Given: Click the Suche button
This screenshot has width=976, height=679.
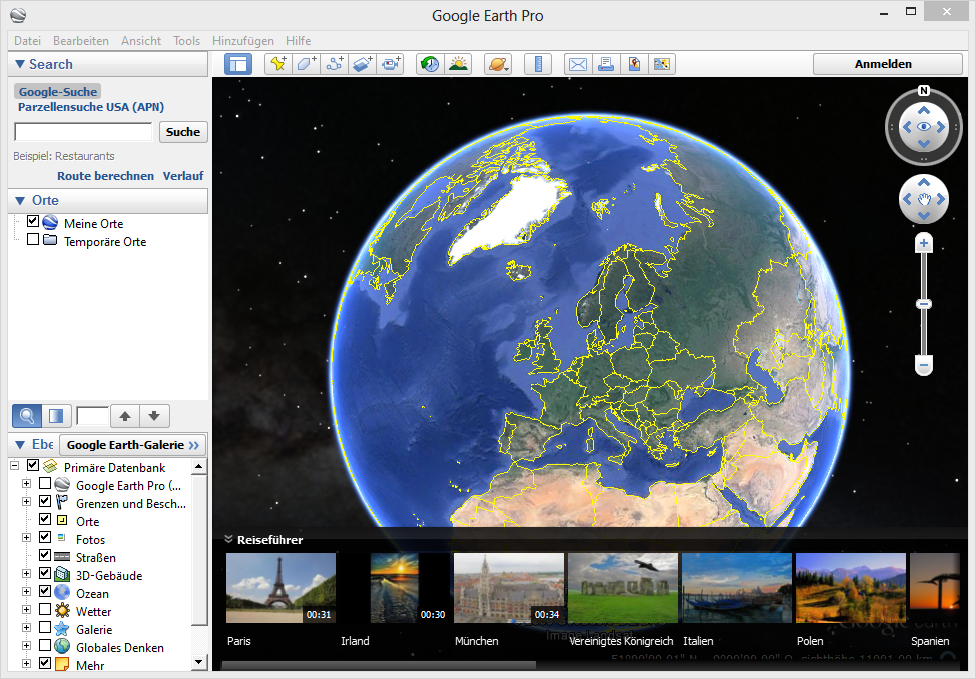Looking at the screenshot, I should click(x=183, y=132).
